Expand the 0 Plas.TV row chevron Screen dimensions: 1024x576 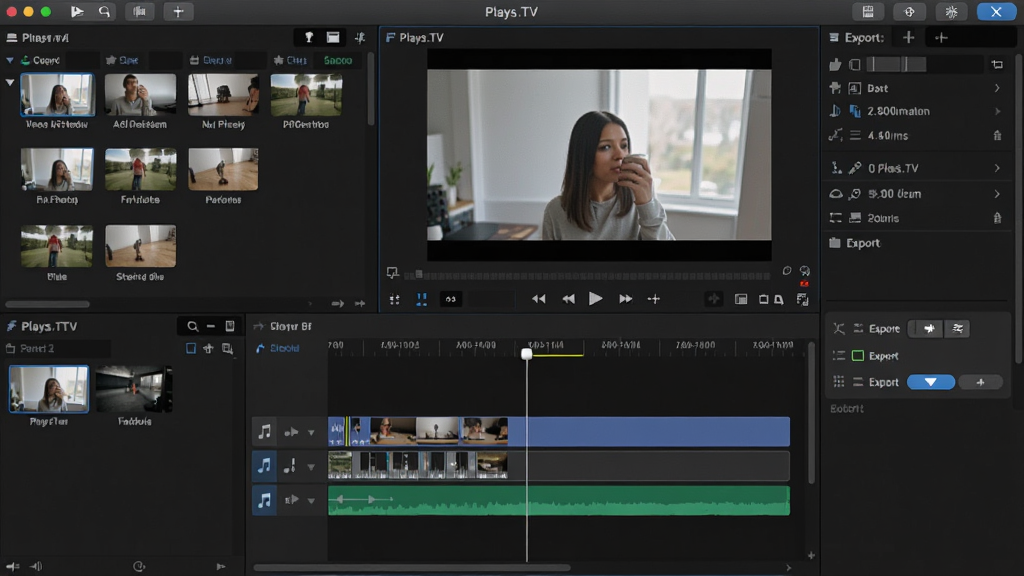click(x=997, y=168)
